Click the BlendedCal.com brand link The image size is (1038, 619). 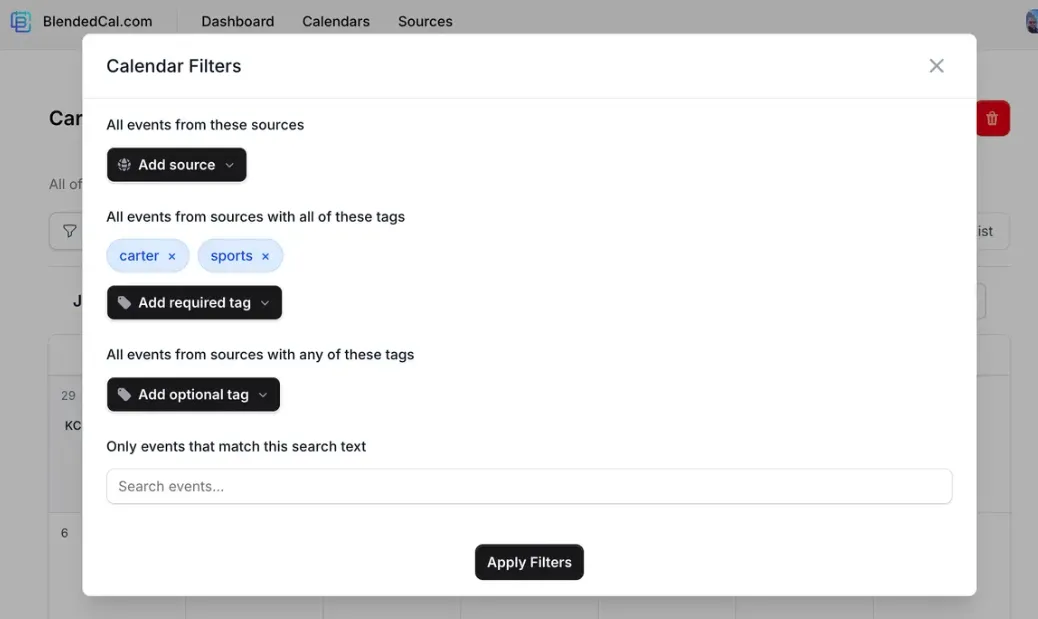(x=97, y=21)
